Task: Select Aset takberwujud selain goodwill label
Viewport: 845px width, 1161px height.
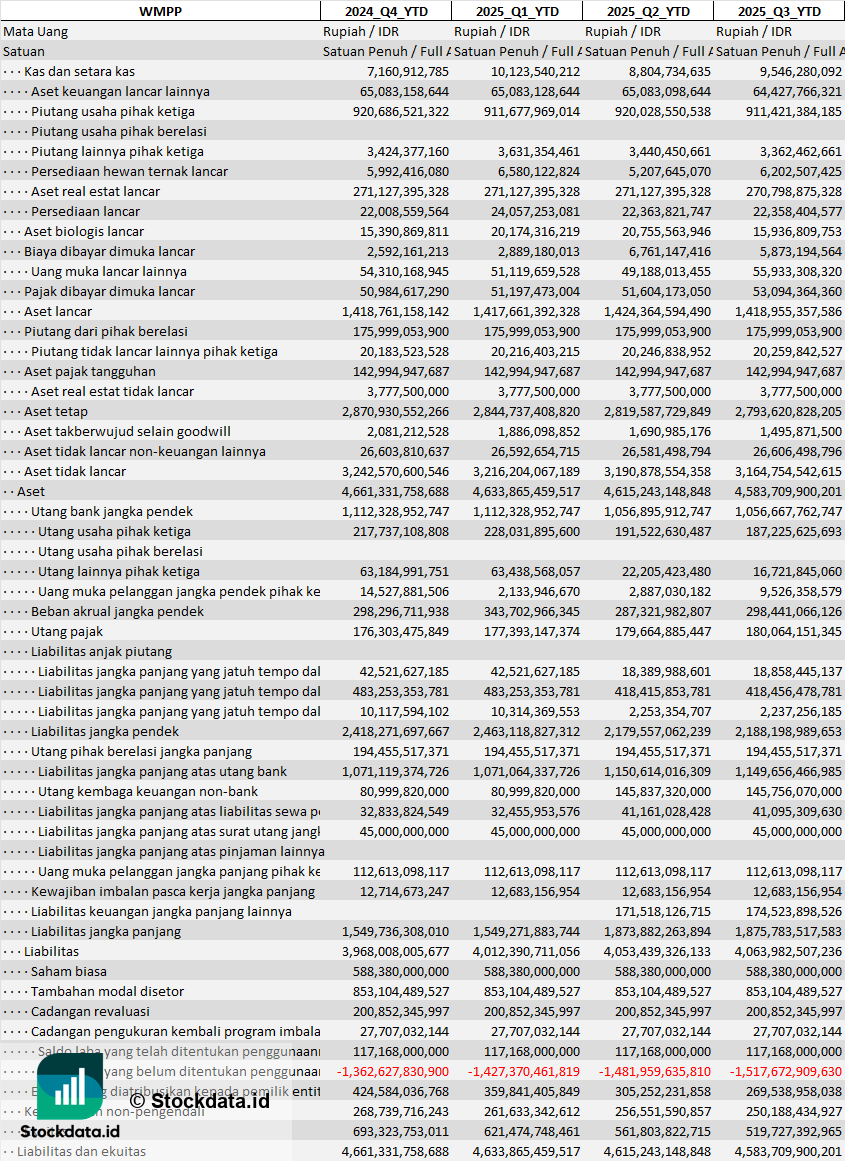Action: pos(127,432)
